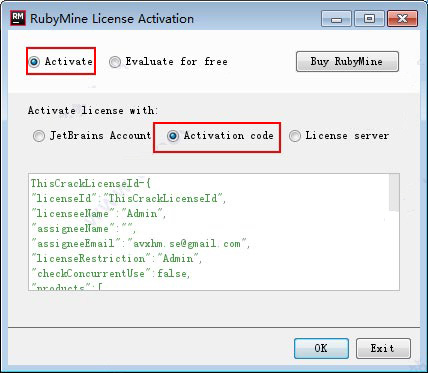Click the licenseeName "Admin" line

click(98, 213)
